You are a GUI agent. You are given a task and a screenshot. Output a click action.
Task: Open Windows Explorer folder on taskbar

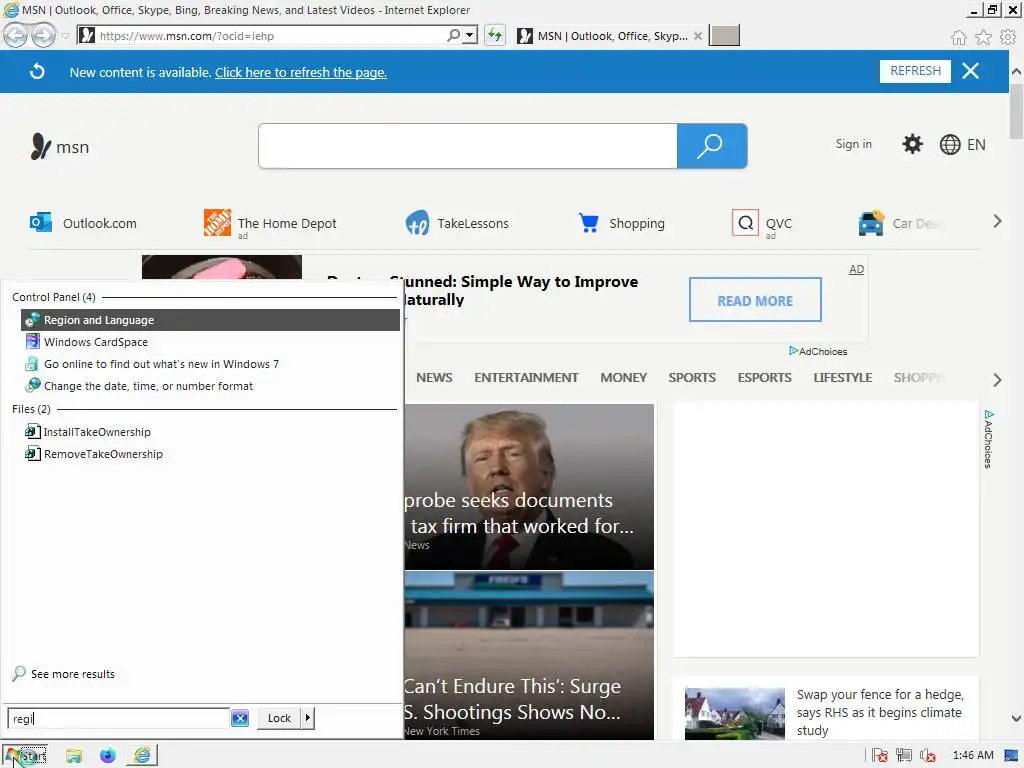point(74,756)
